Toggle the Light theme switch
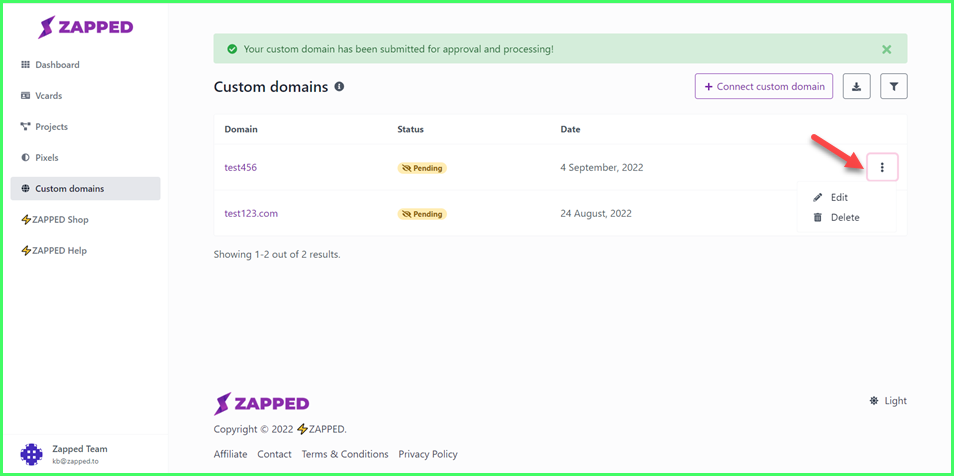Image resolution: width=954 pixels, height=476 pixels. coord(888,401)
